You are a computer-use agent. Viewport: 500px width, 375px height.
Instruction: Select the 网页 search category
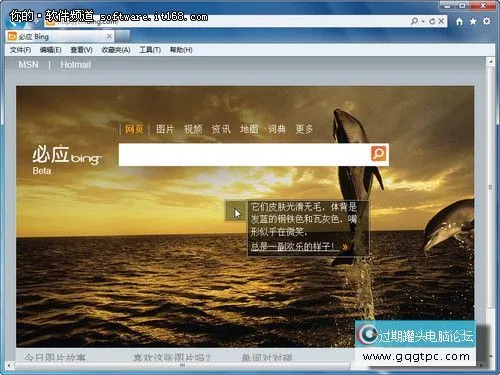pyautogui.click(x=134, y=129)
